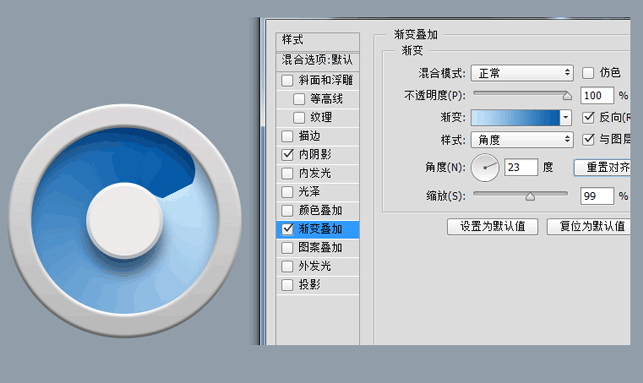Select the 渐变叠加 highlighted entry label
This screenshot has width=643, height=383.
[x=320, y=229]
